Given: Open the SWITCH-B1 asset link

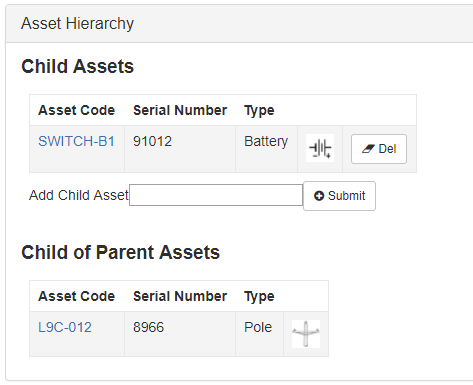Looking at the screenshot, I should pyautogui.click(x=76, y=141).
